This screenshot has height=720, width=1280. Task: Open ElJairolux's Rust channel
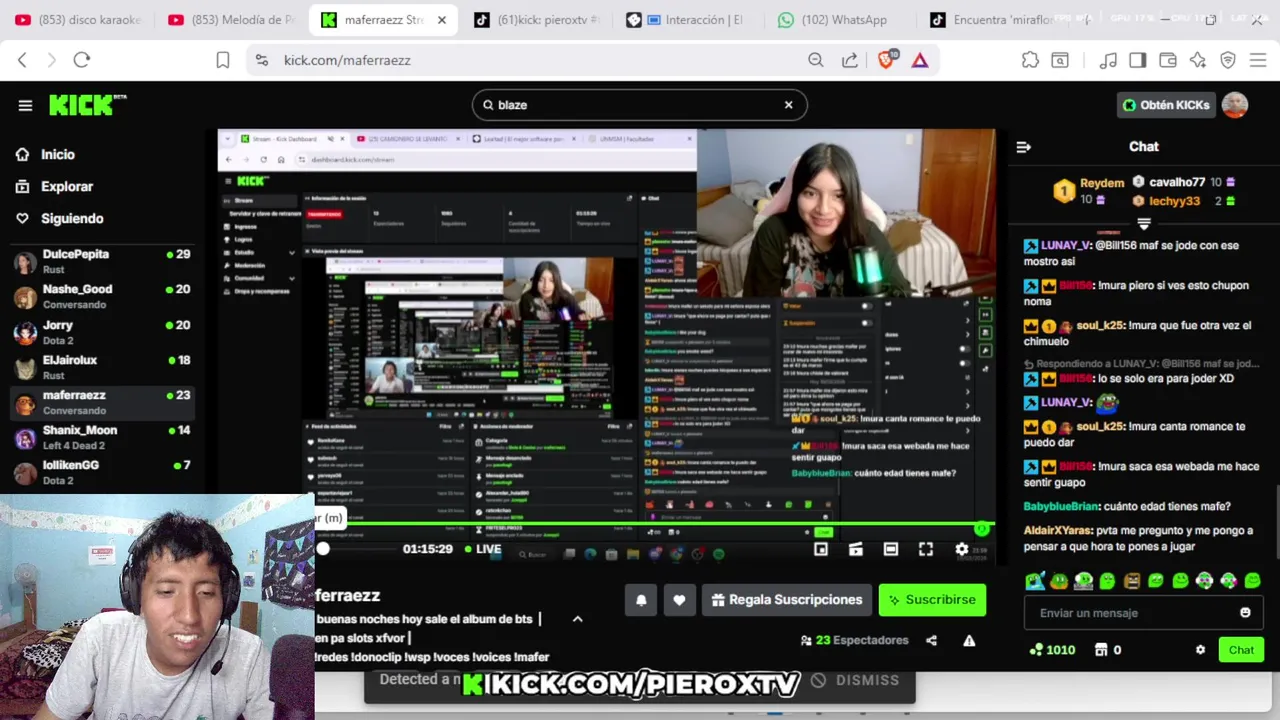tap(101, 367)
